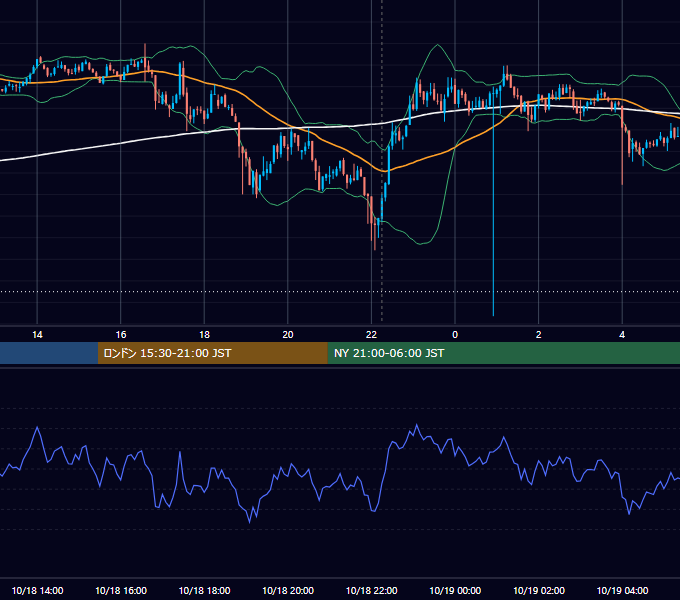This screenshot has width=680, height=600.
Task: Click the 10/18 14:00 date label
Action: click(37, 590)
